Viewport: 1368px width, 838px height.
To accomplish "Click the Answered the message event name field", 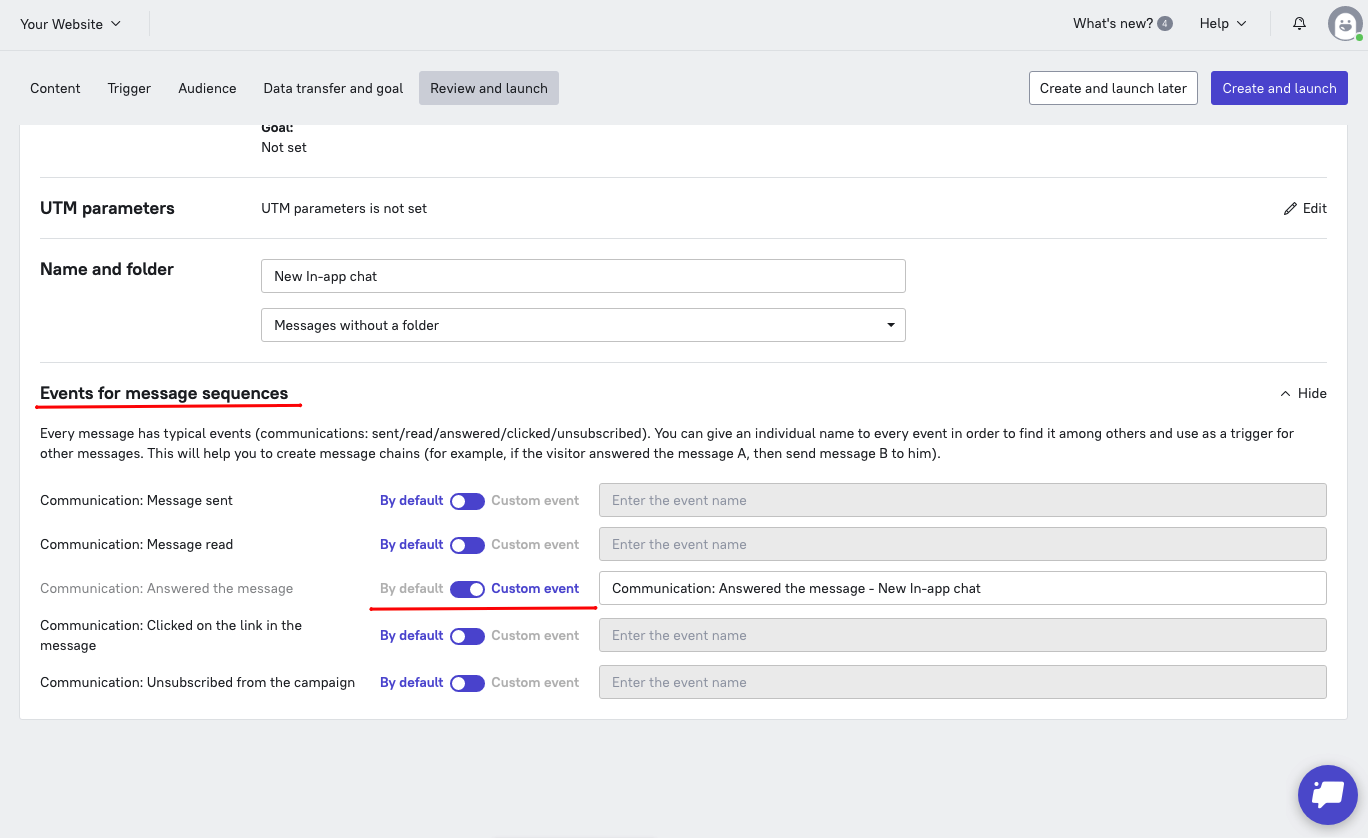I will pos(962,588).
